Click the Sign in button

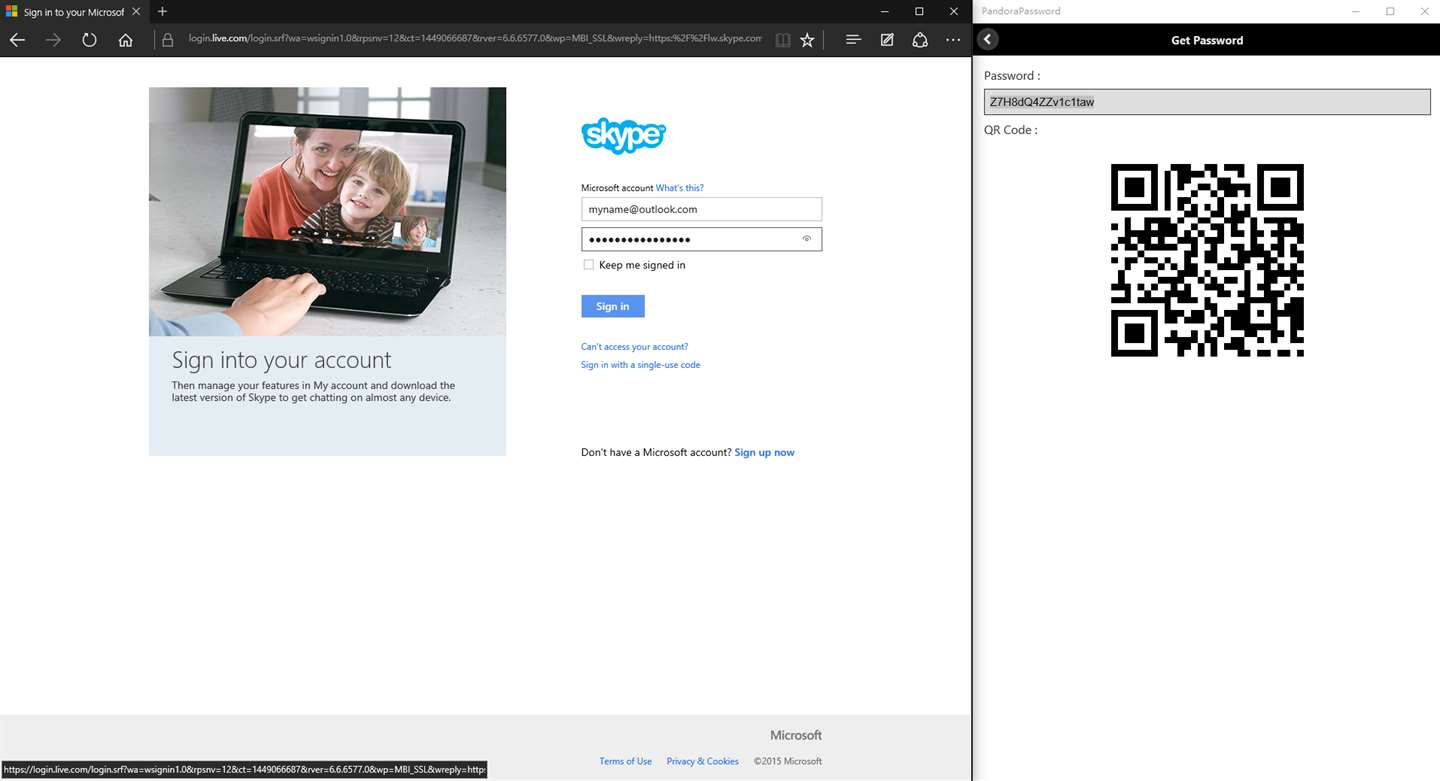tap(613, 306)
